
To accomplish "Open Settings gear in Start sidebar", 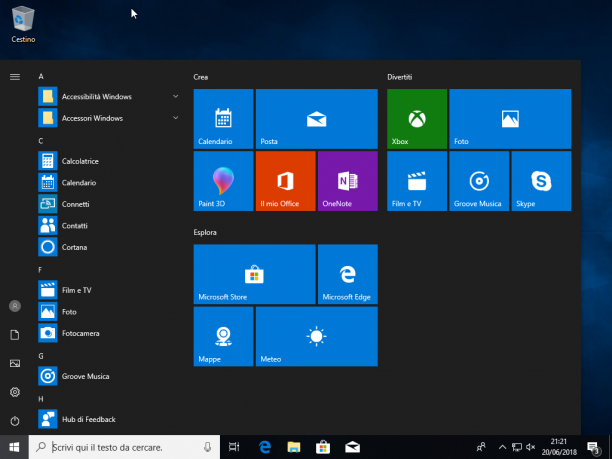I will (x=15, y=392).
